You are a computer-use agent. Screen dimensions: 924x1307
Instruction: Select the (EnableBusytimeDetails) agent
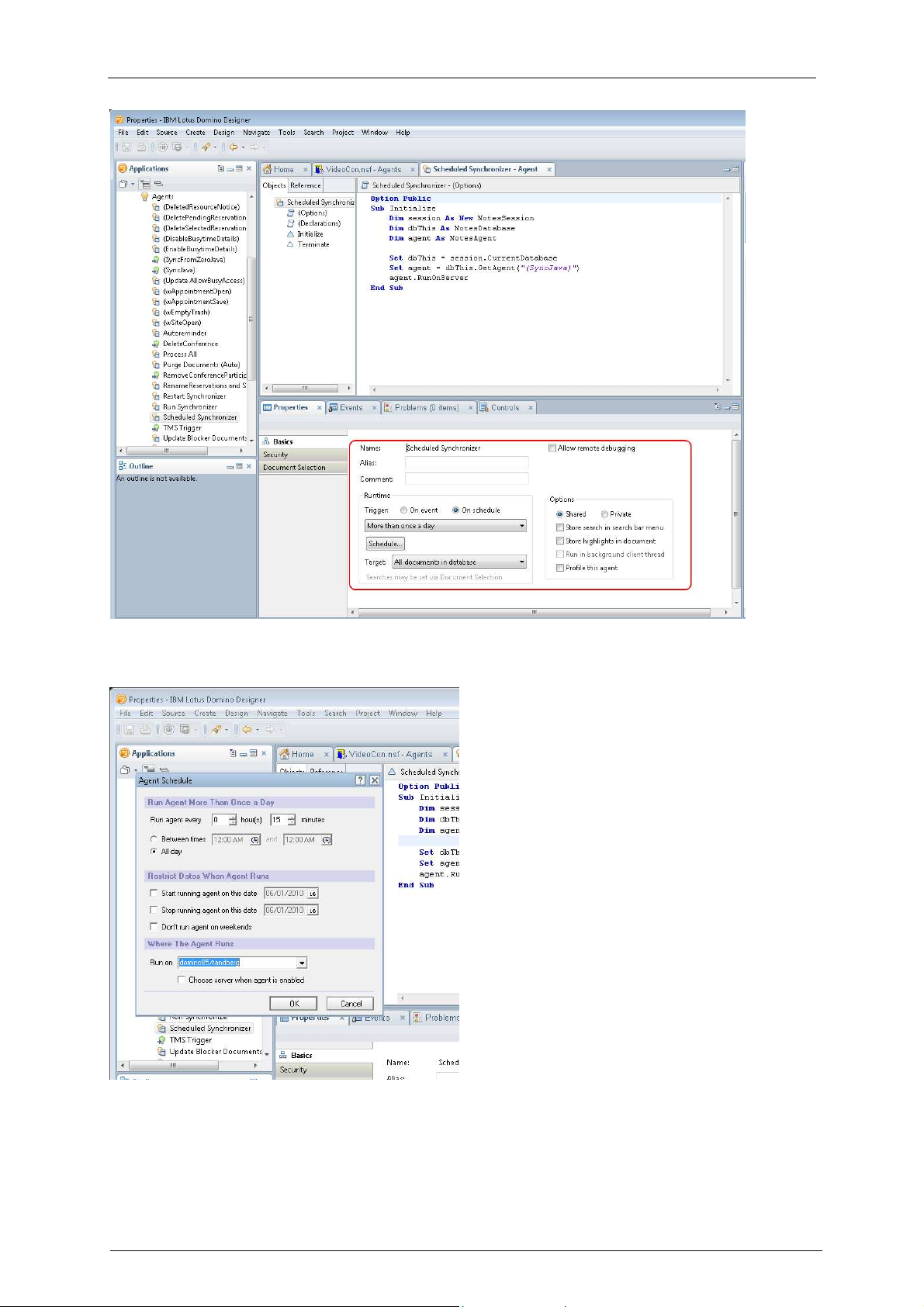[200, 249]
